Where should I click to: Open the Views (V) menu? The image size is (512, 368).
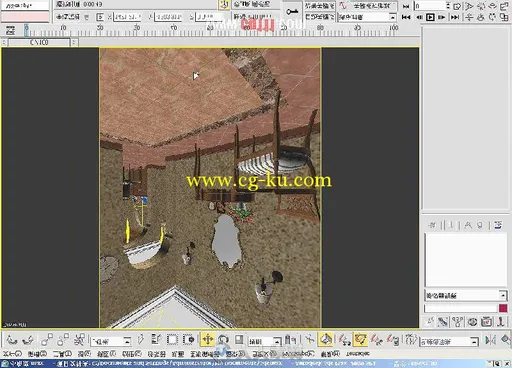point(106,354)
